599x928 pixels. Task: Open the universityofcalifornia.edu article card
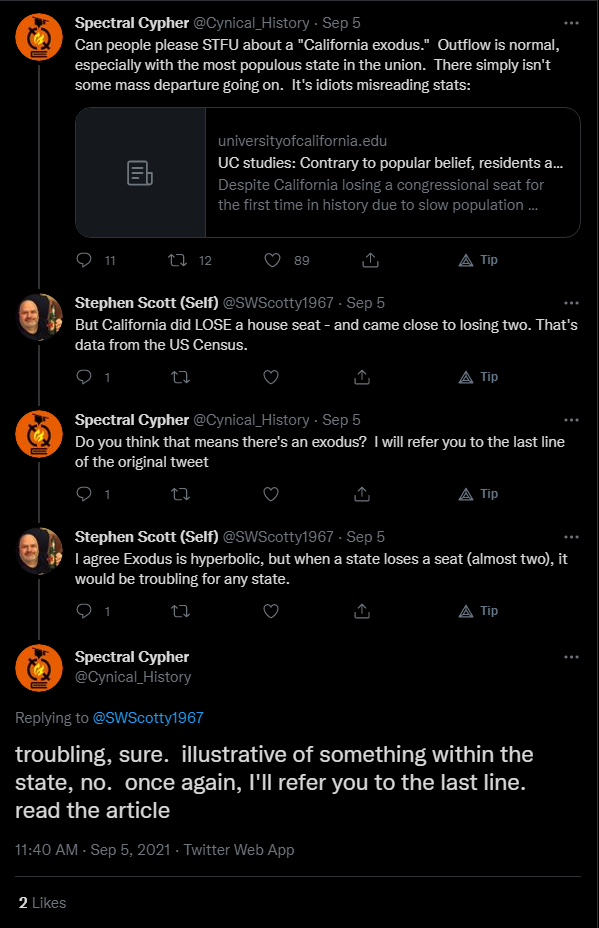328,172
